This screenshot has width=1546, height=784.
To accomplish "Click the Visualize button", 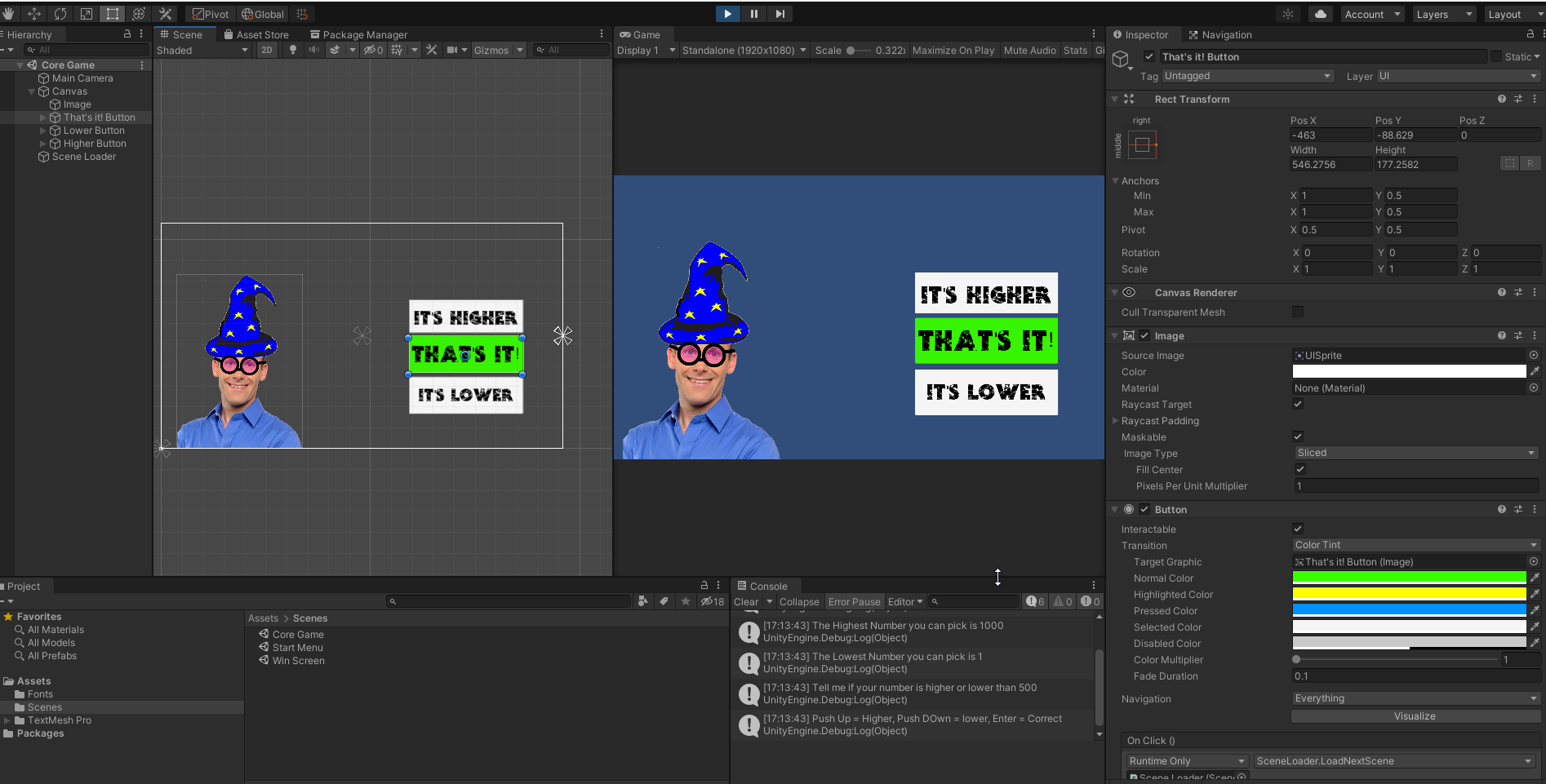I will click(1415, 715).
